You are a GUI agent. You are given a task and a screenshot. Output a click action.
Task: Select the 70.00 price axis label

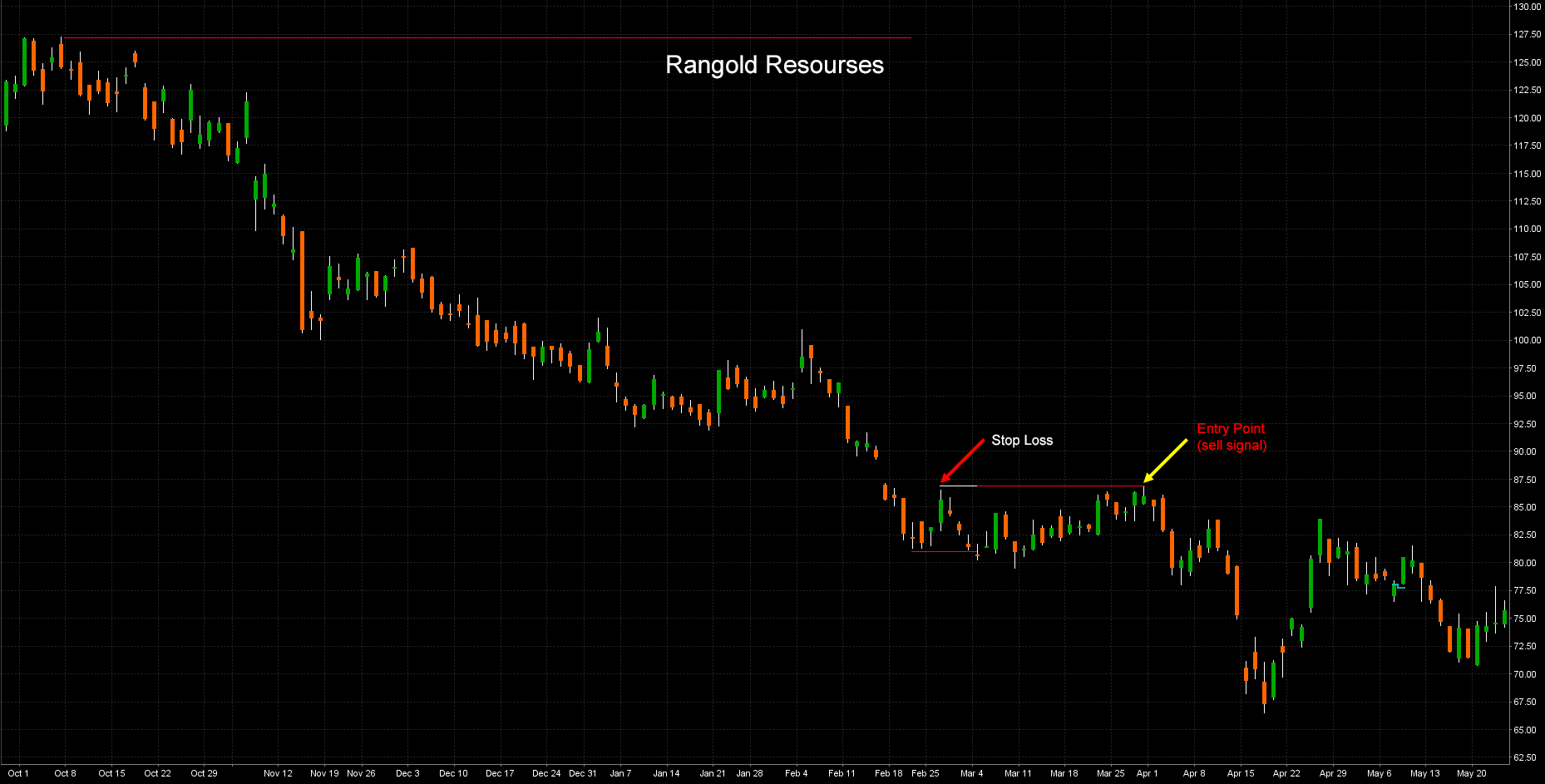coord(1527,674)
